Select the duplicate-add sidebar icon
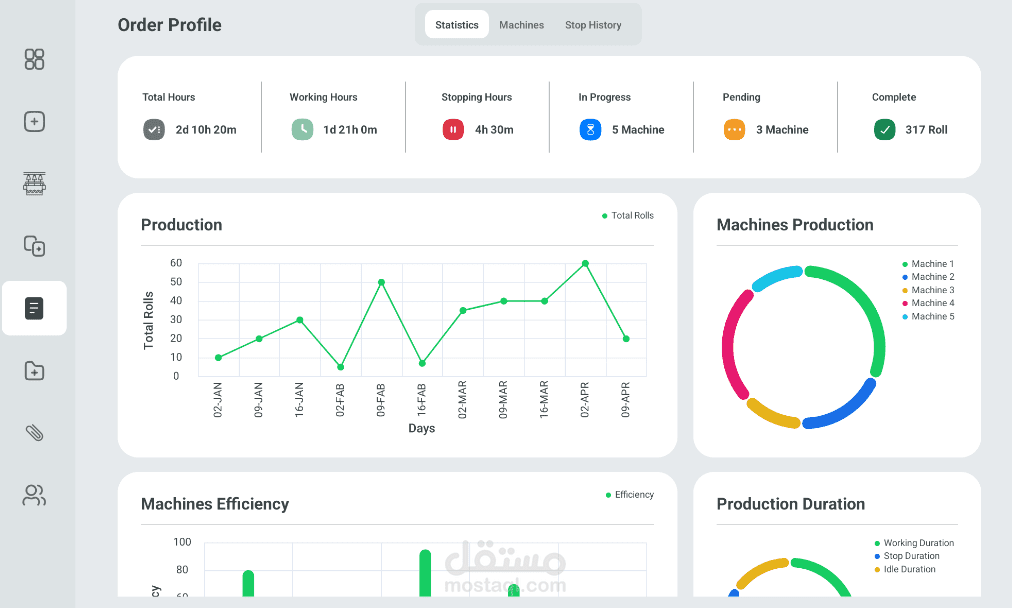1012x608 pixels. [34, 246]
